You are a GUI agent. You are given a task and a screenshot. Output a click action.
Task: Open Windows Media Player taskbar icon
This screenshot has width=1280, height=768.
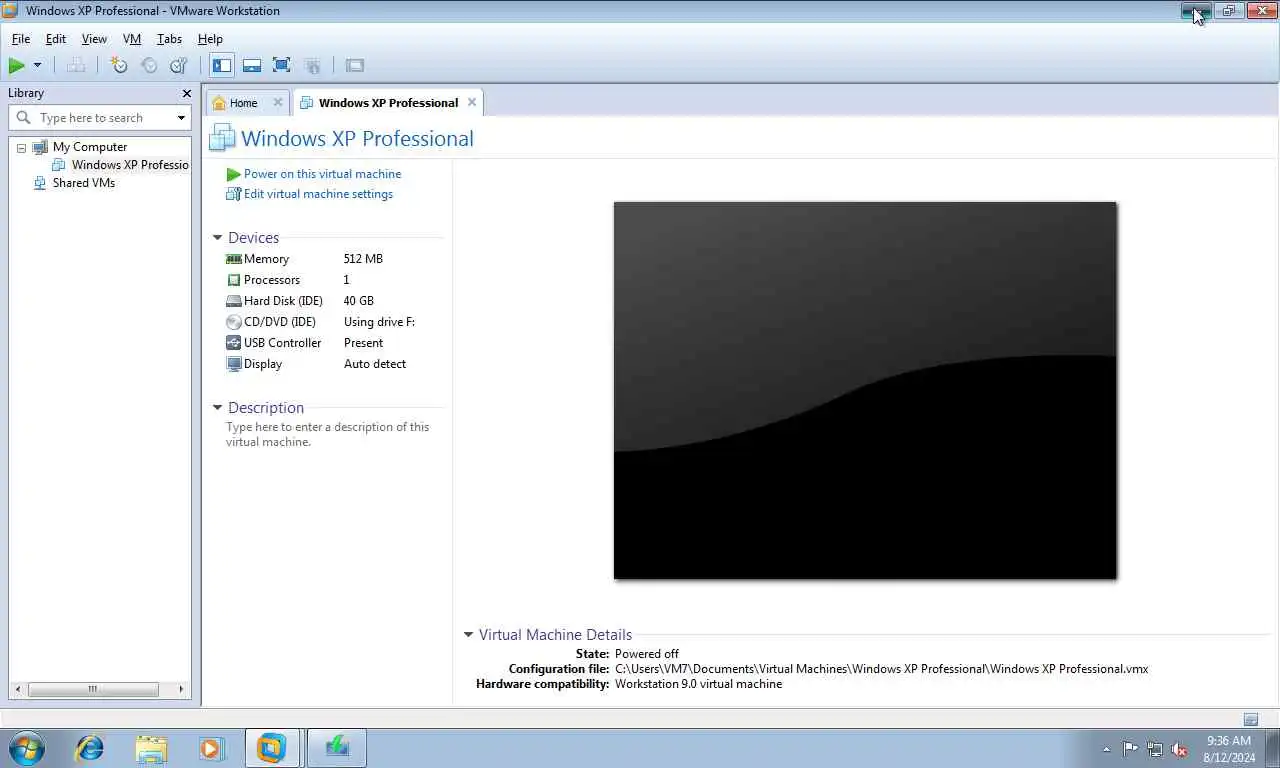(x=211, y=748)
